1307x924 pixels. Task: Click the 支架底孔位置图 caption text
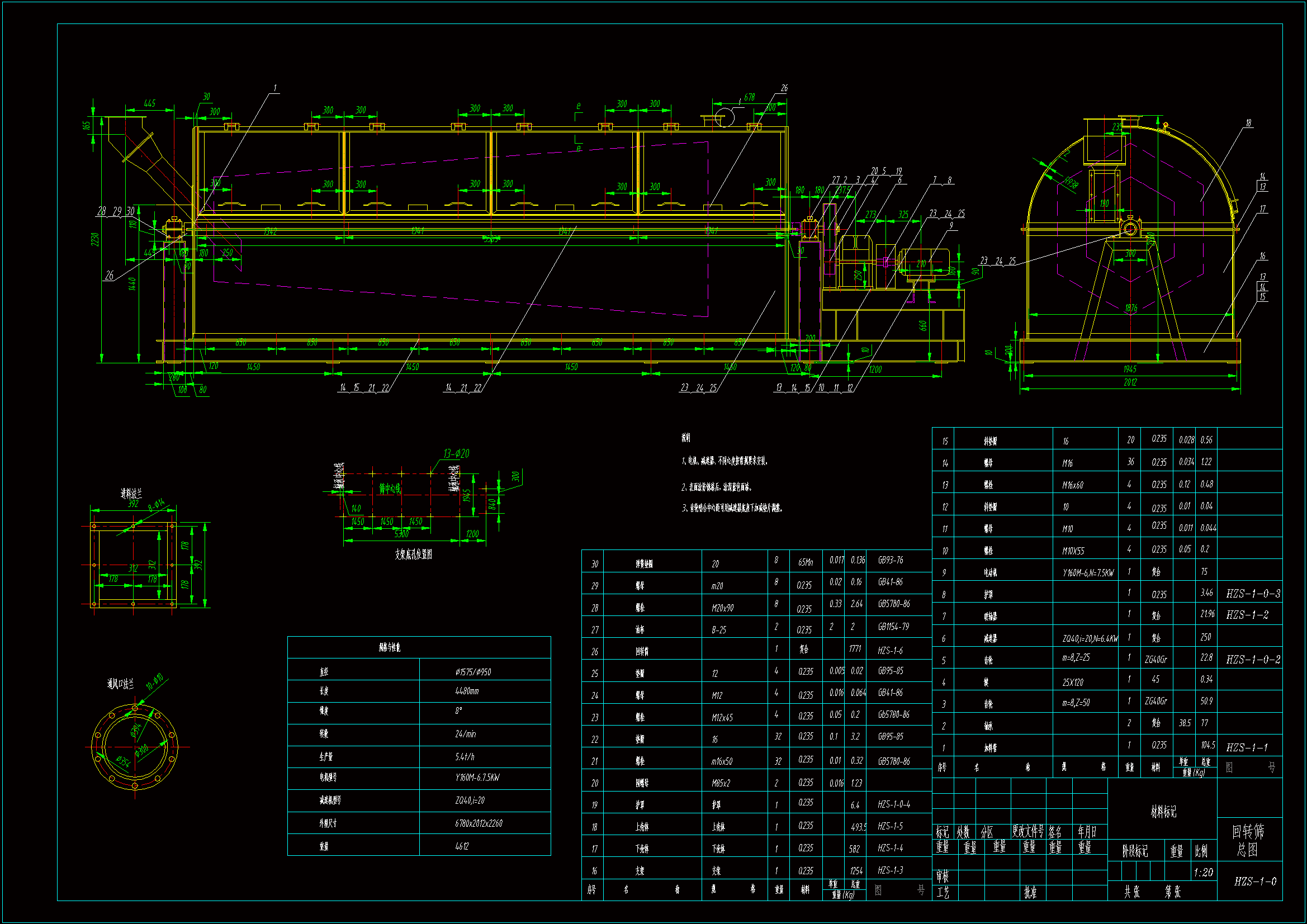[413, 555]
